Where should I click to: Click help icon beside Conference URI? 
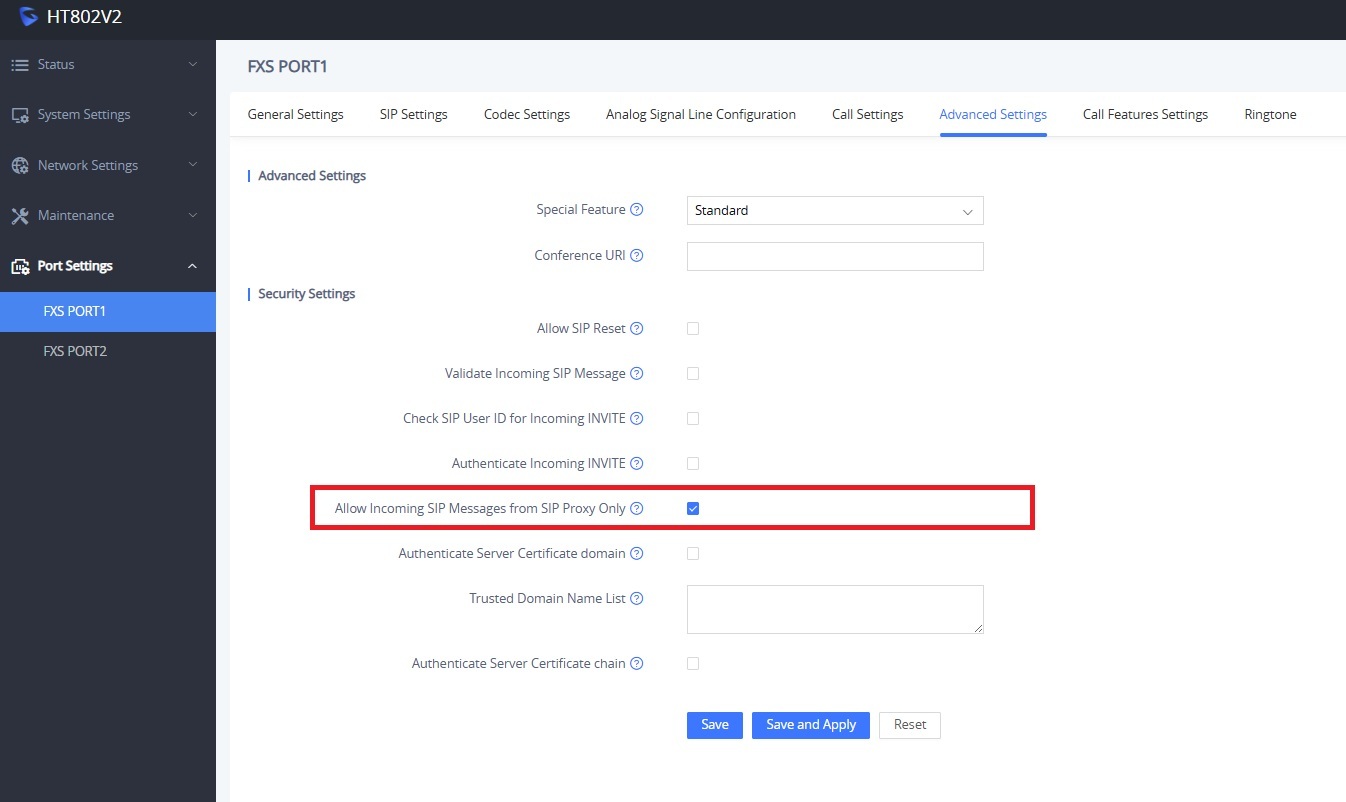tap(637, 256)
